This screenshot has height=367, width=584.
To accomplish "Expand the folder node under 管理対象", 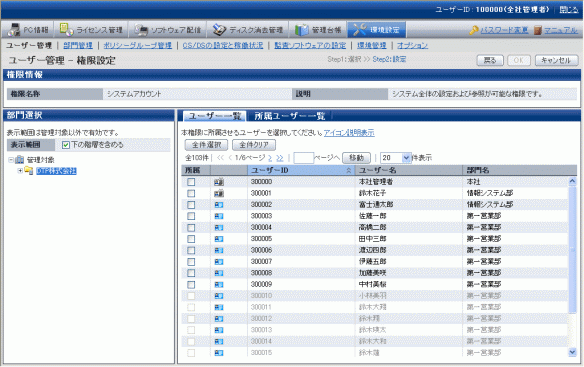I will coord(20,171).
